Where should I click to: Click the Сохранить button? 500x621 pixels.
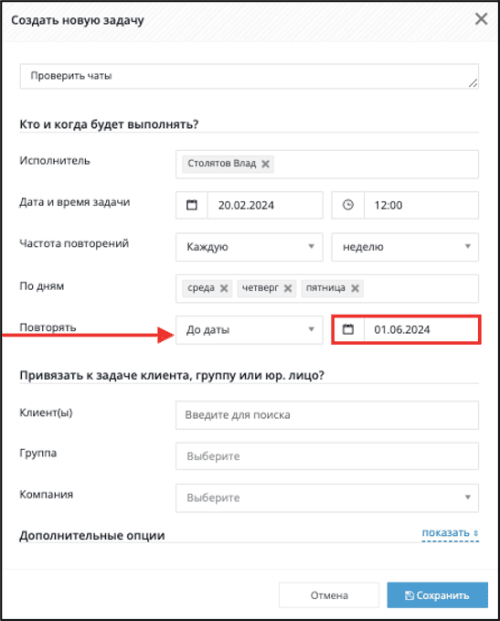pyautogui.click(x=437, y=595)
